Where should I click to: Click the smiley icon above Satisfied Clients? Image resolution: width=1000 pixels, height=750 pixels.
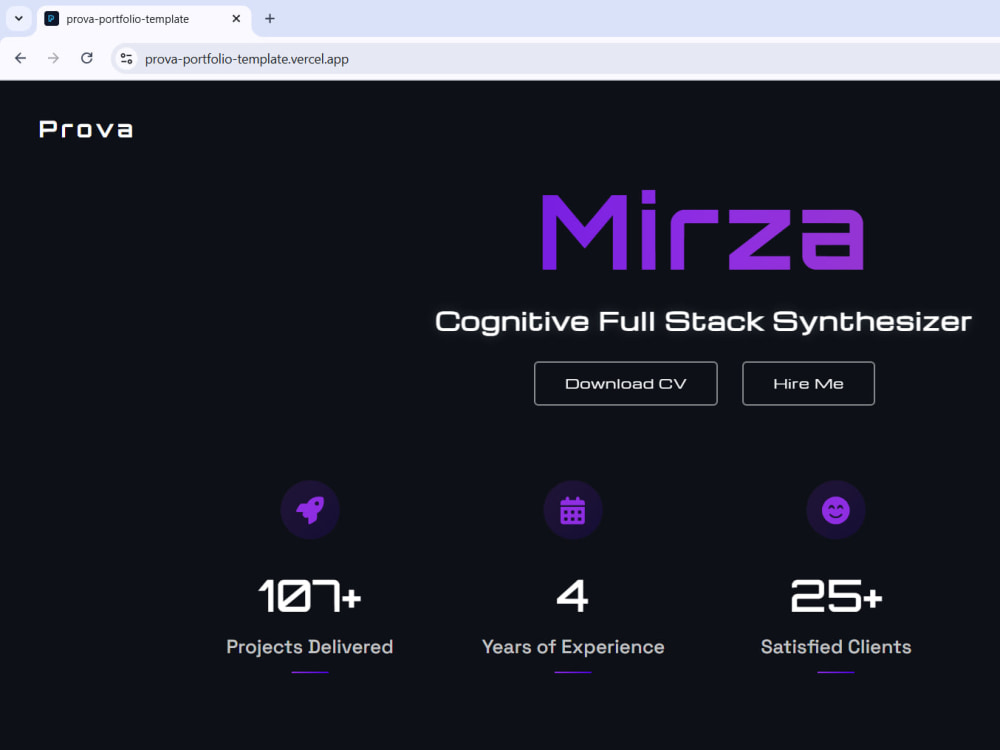click(835, 510)
